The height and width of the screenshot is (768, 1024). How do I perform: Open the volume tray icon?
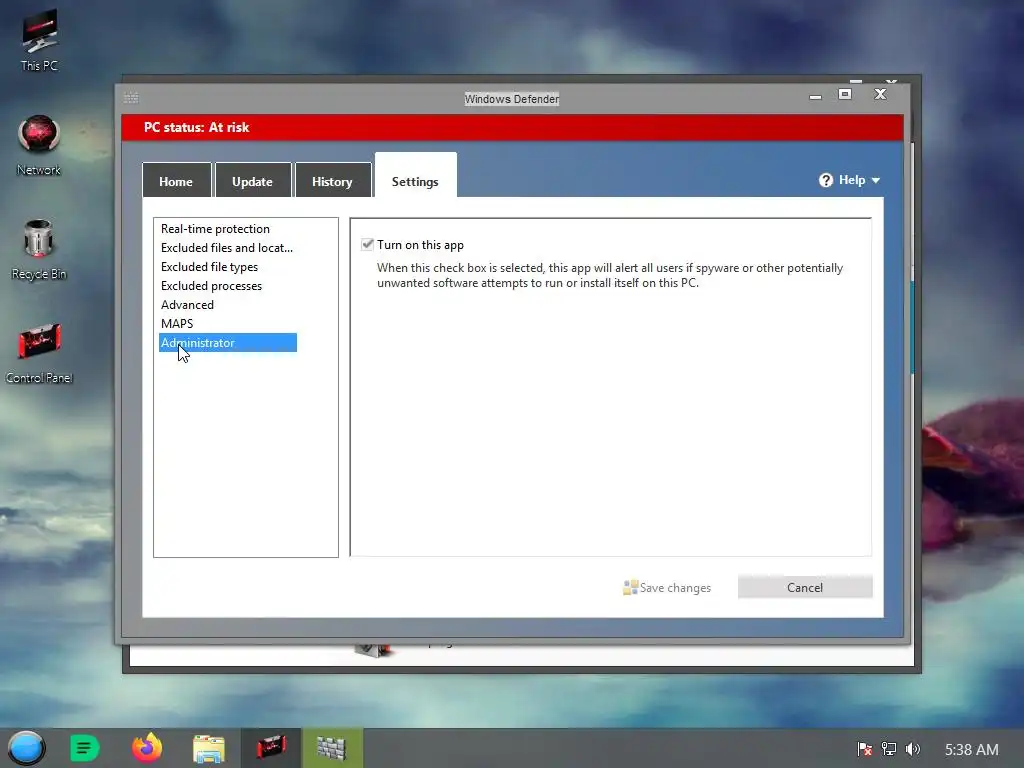(913, 749)
